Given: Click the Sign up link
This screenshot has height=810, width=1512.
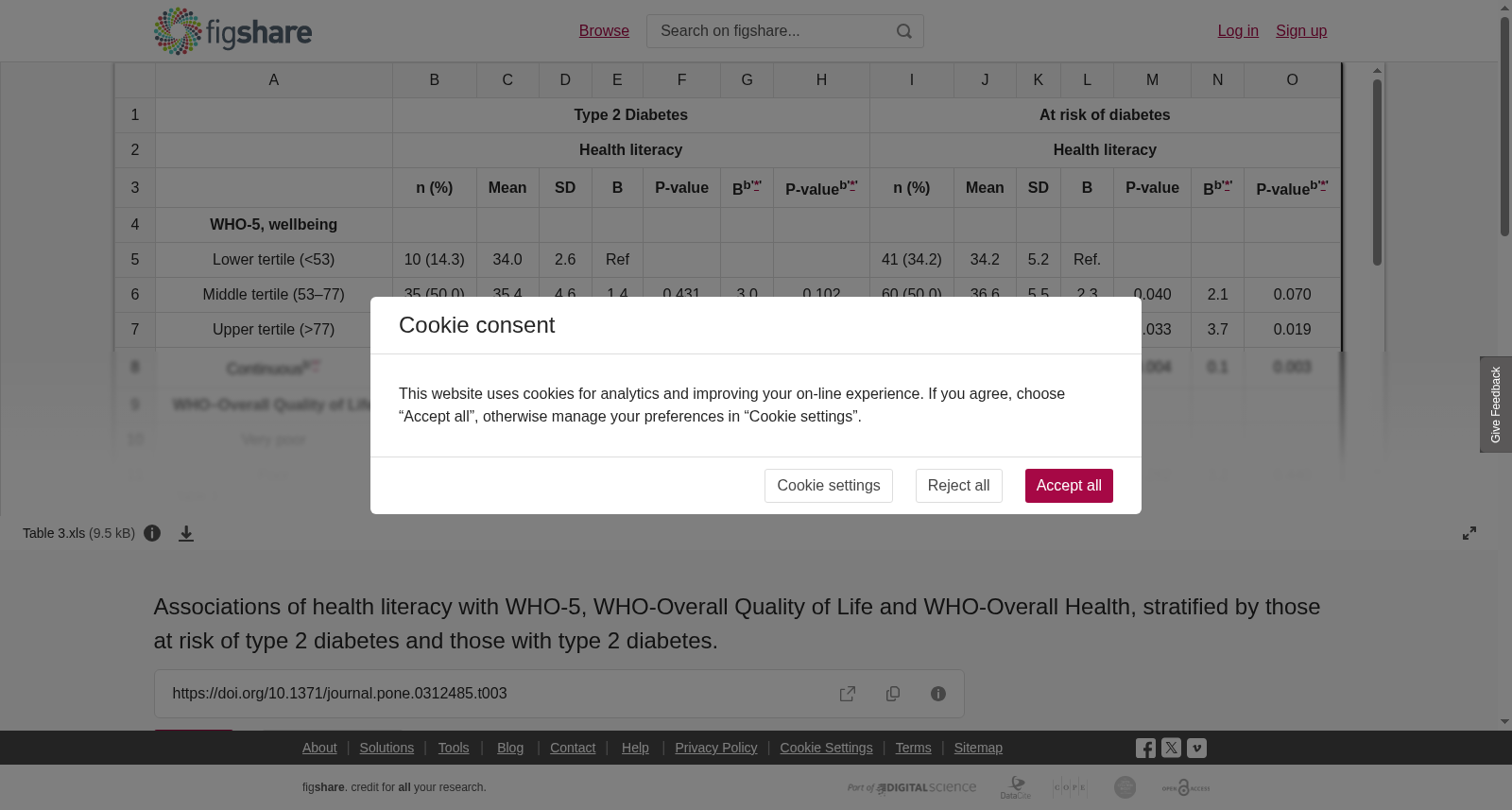Looking at the screenshot, I should click(x=1301, y=31).
